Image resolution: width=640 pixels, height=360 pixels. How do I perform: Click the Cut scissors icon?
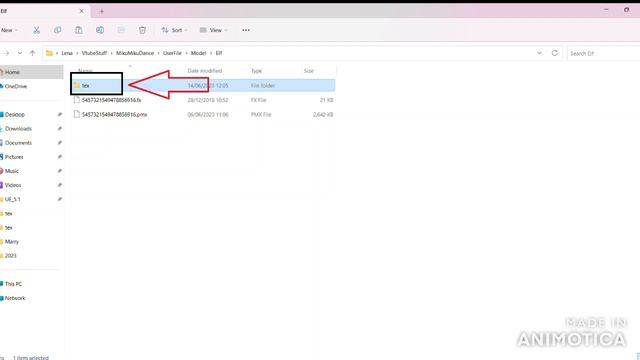click(x=36, y=30)
